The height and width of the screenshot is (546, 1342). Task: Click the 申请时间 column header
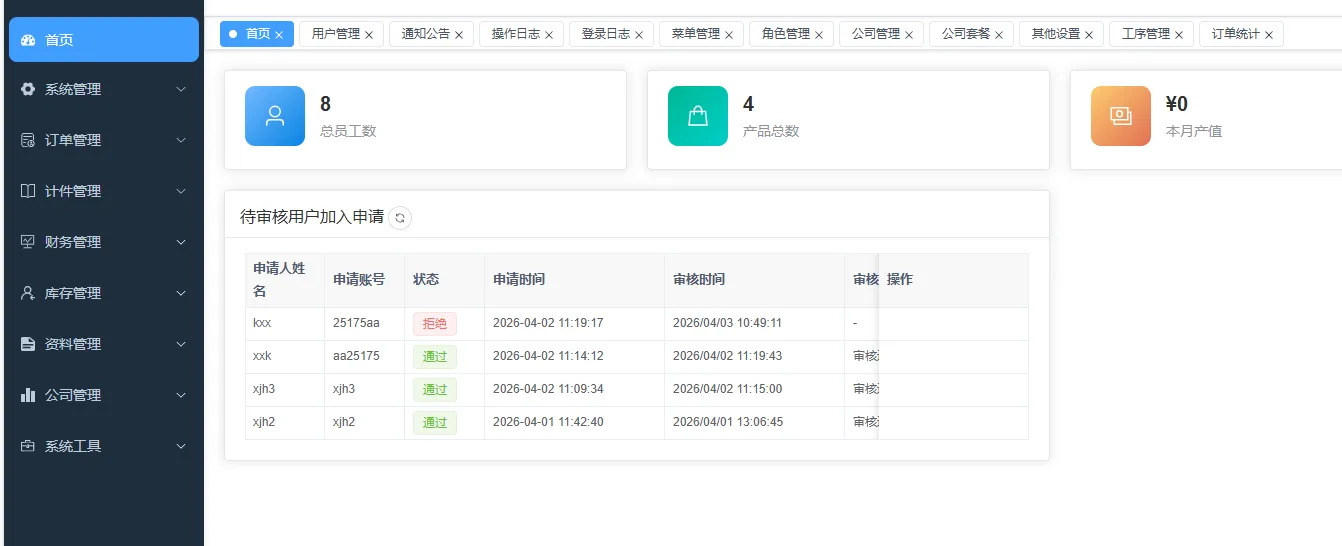(x=519, y=280)
